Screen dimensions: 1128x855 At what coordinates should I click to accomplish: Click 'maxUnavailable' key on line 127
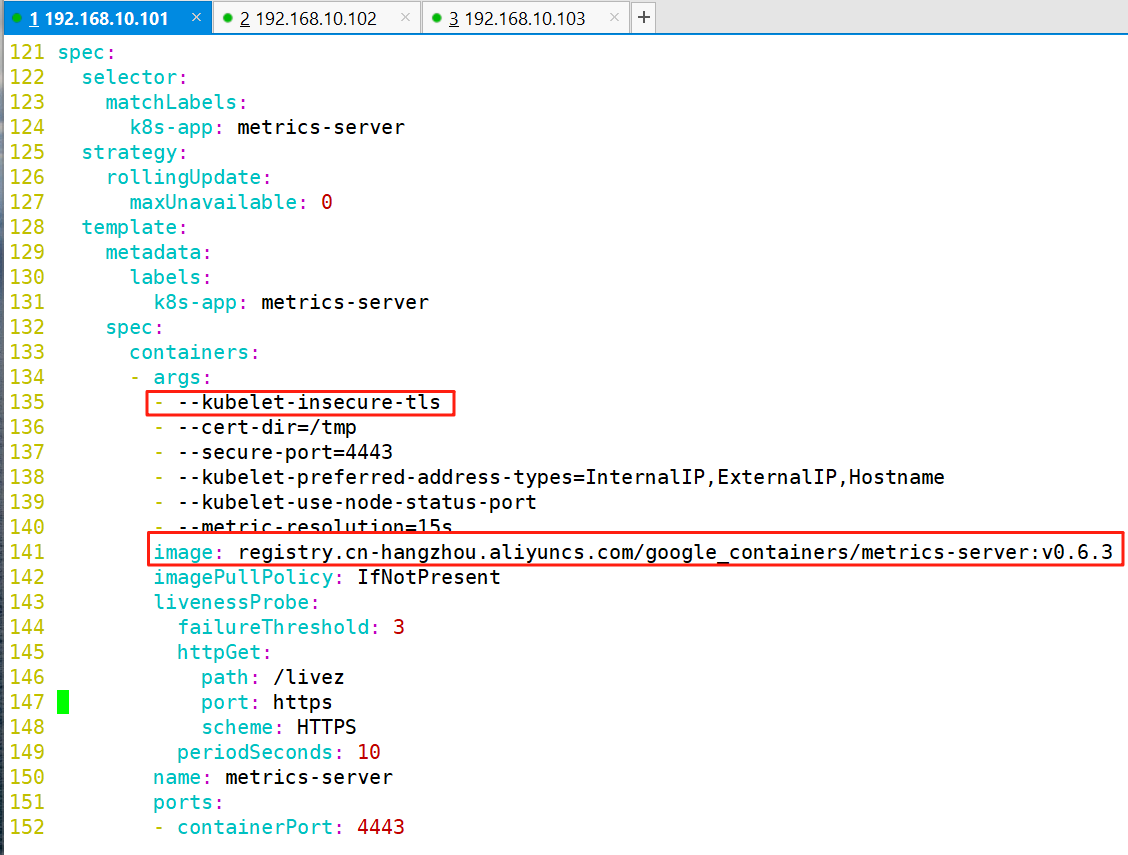[x=213, y=203]
